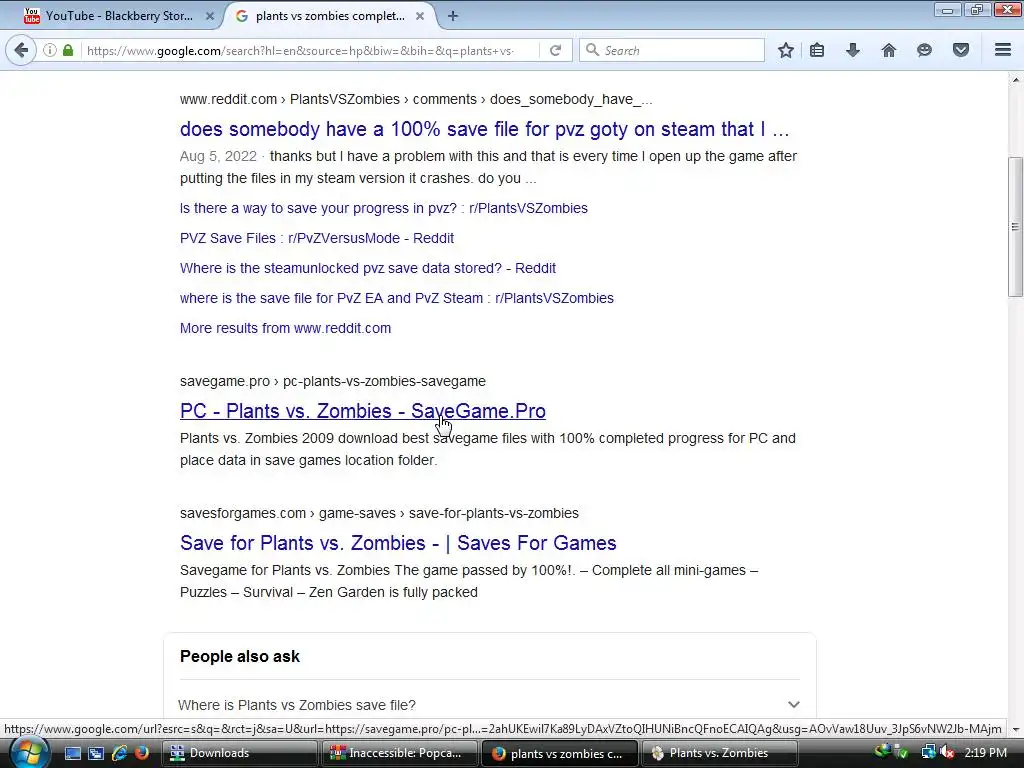Click the safely remove hardware tray icon
The width and height of the screenshot is (1024, 768).
902,753
